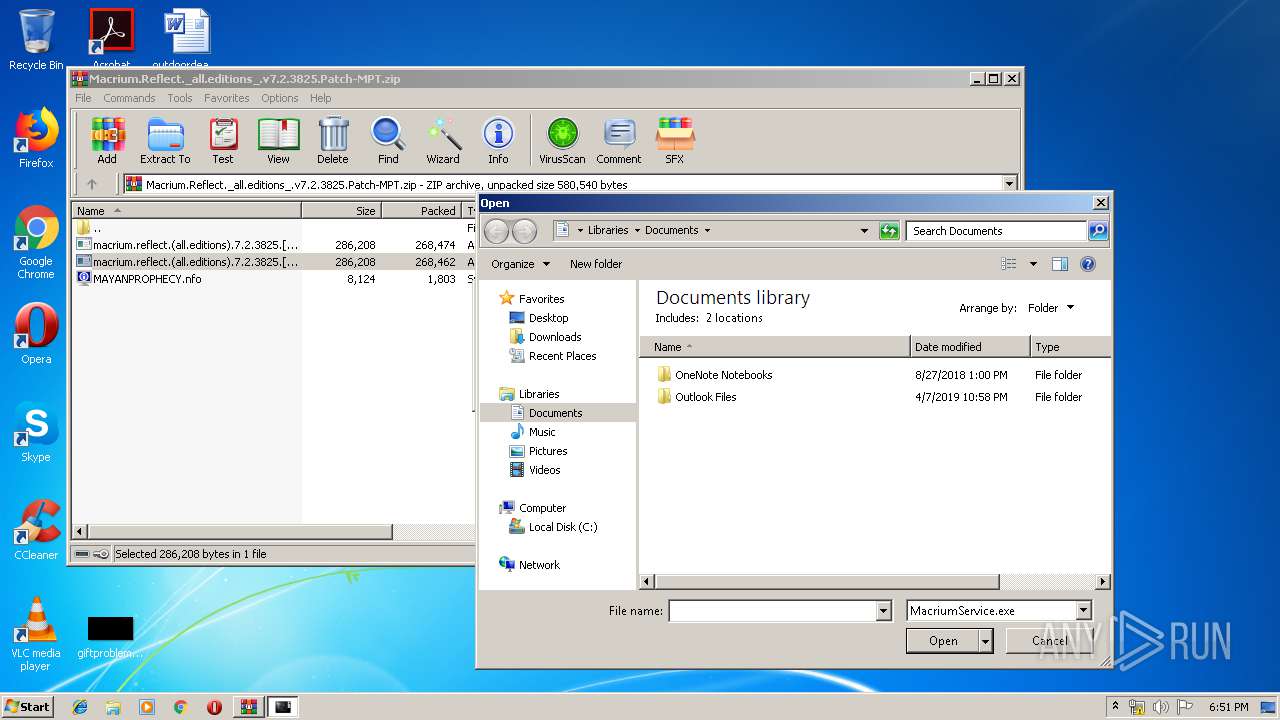Toggle the preview pane icon

click(1060, 264)
